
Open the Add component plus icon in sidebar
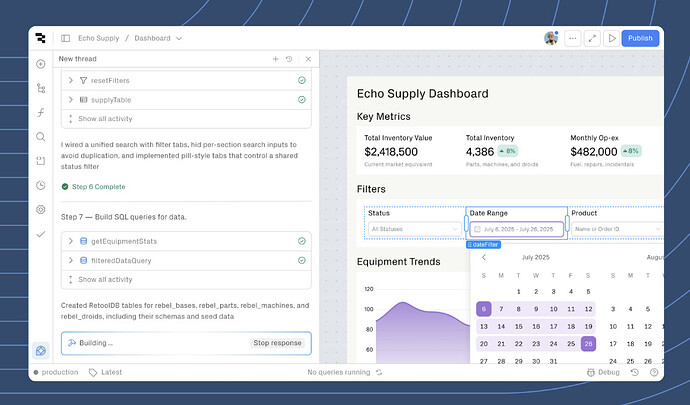[x=41, y=64]
